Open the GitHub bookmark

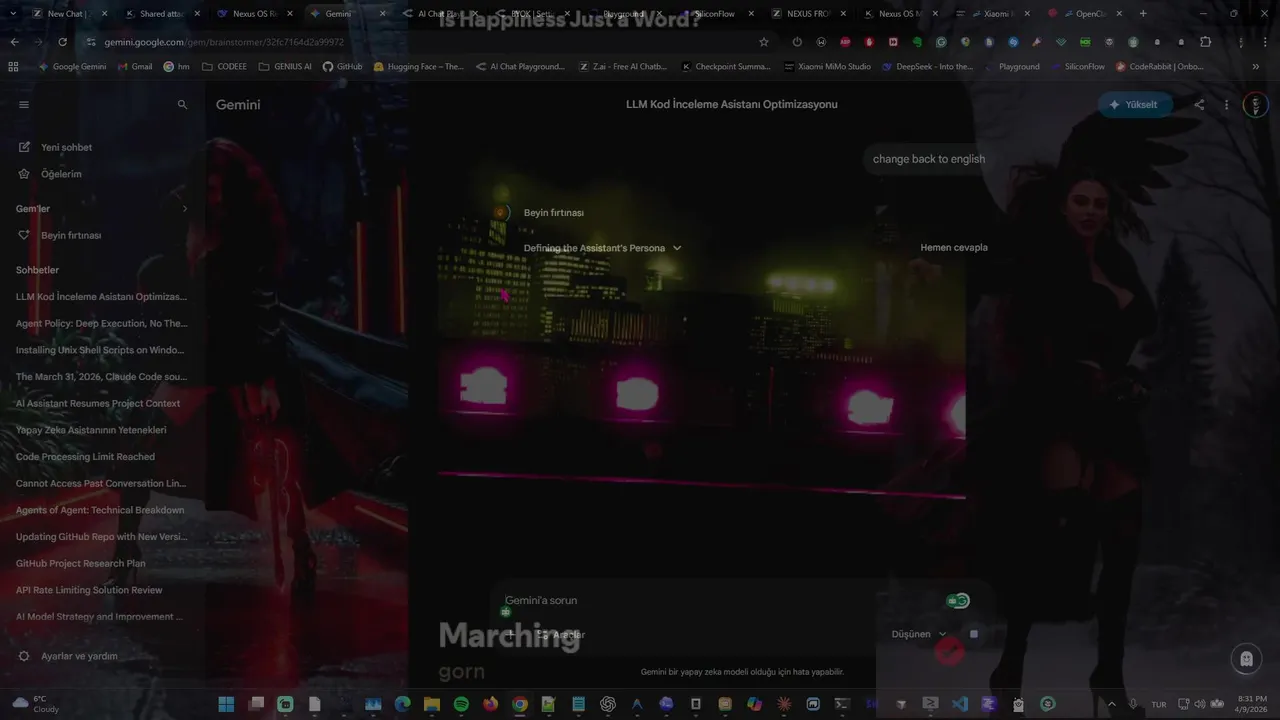(342, 67)
